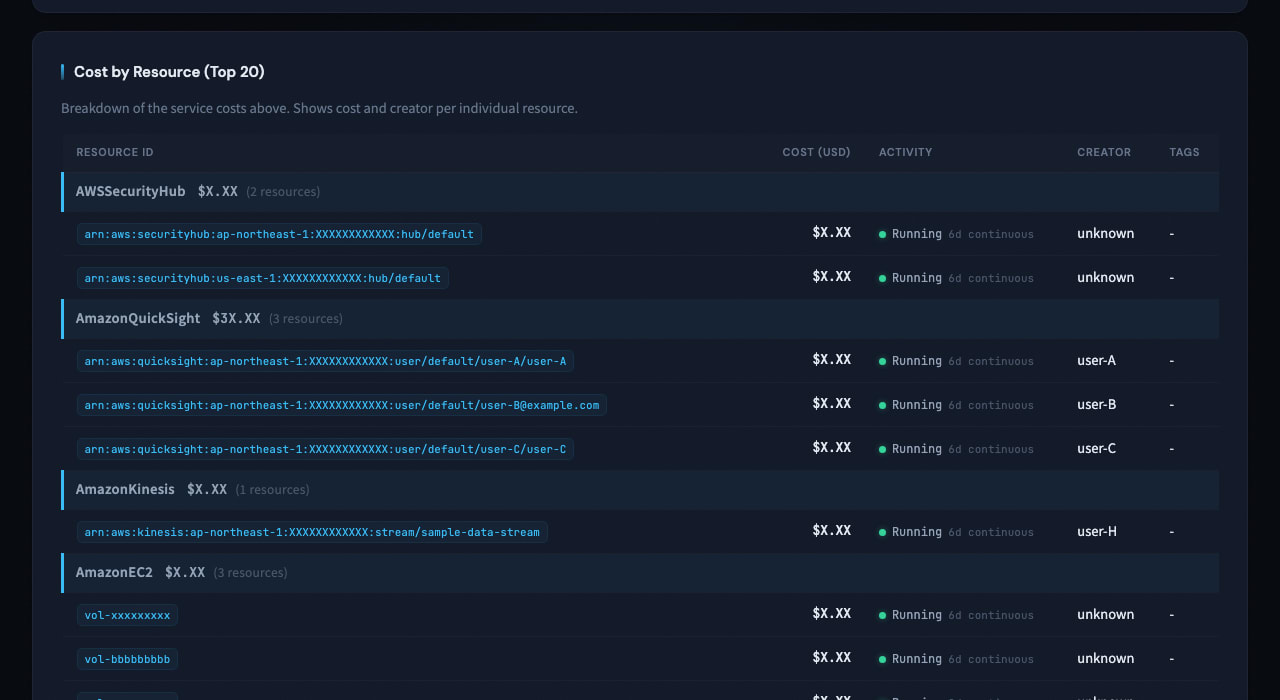Screen dimensions: 1280x700
Task: Click the Running indicator for user-C's resource
Action: [882, 448]
